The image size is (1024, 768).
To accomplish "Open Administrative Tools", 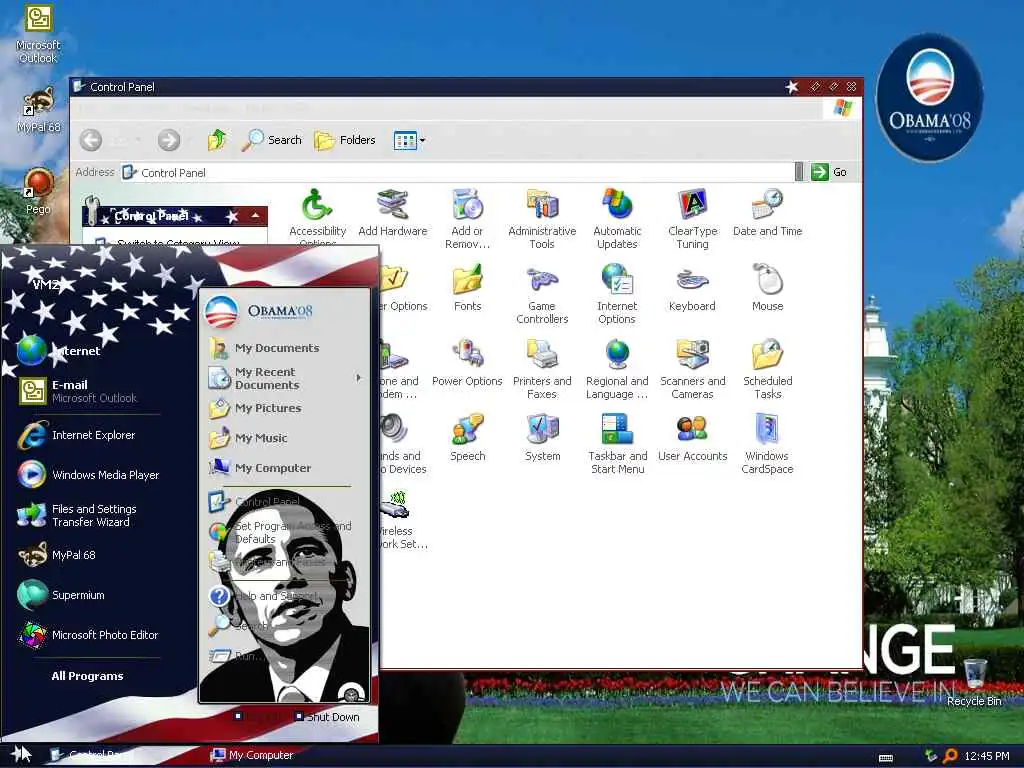I will (542, 219).
